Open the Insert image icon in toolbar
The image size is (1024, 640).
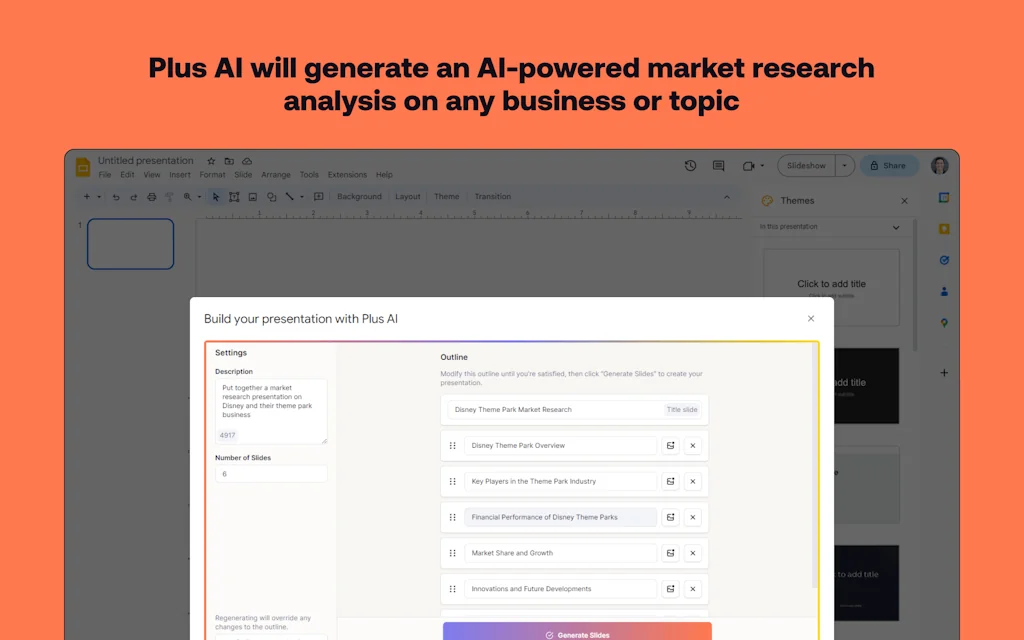pos(252,197)
